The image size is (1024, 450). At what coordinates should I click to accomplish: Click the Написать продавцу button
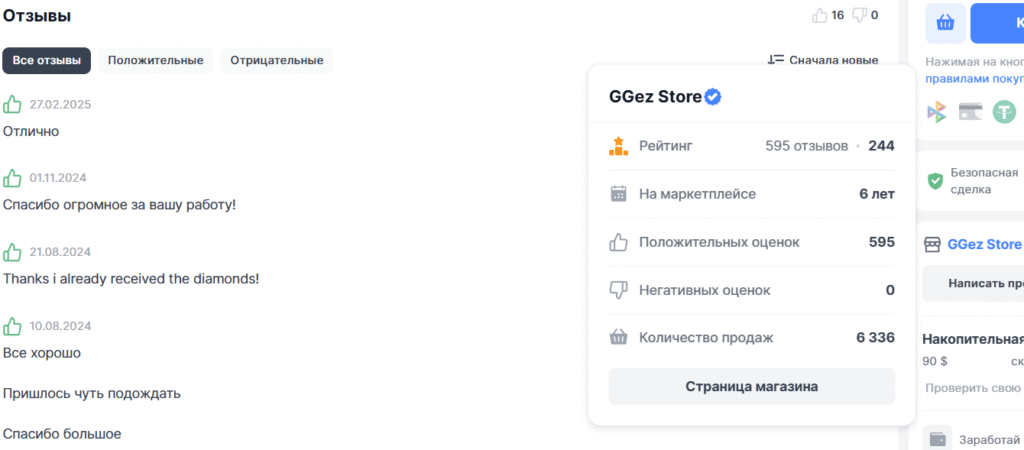click(985, 284)
